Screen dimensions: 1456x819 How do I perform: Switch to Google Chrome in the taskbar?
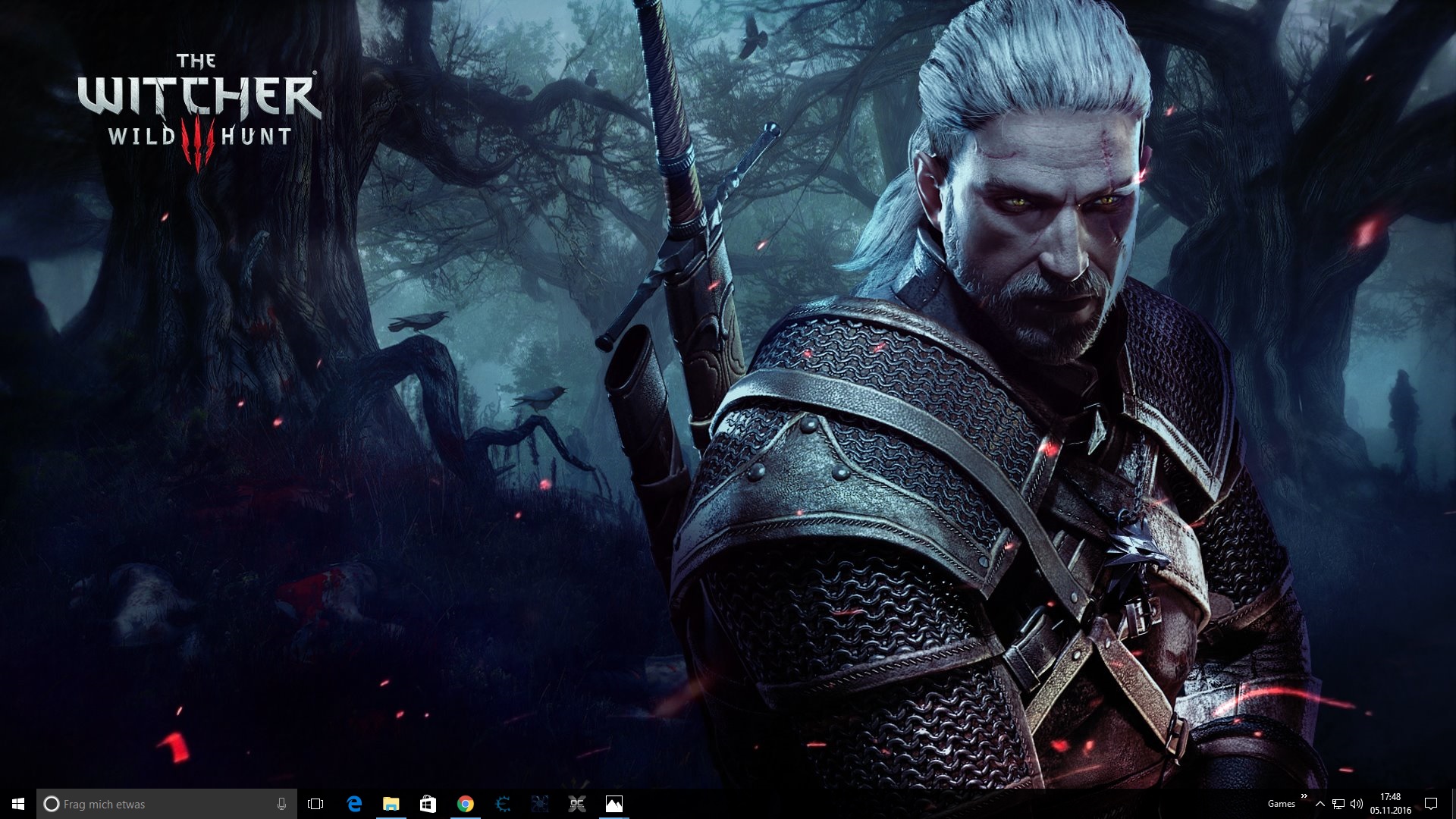tap(465, 804)
